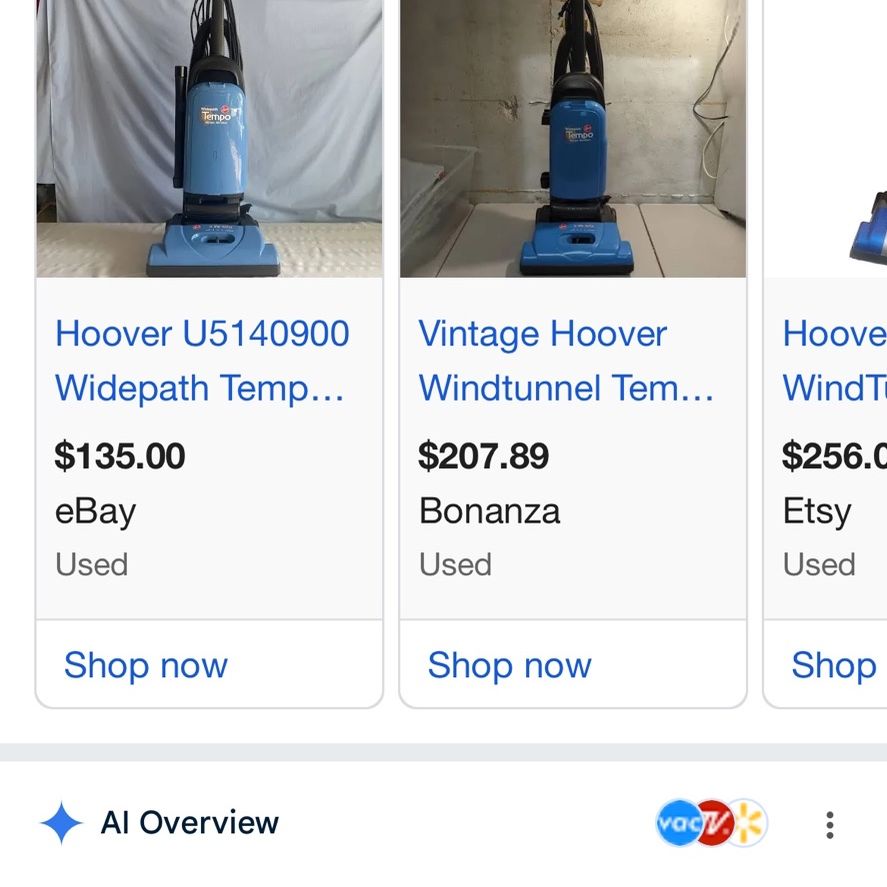Tap the blue AI Overview sparkle icon
887x887 pixels.
point(61,823)
